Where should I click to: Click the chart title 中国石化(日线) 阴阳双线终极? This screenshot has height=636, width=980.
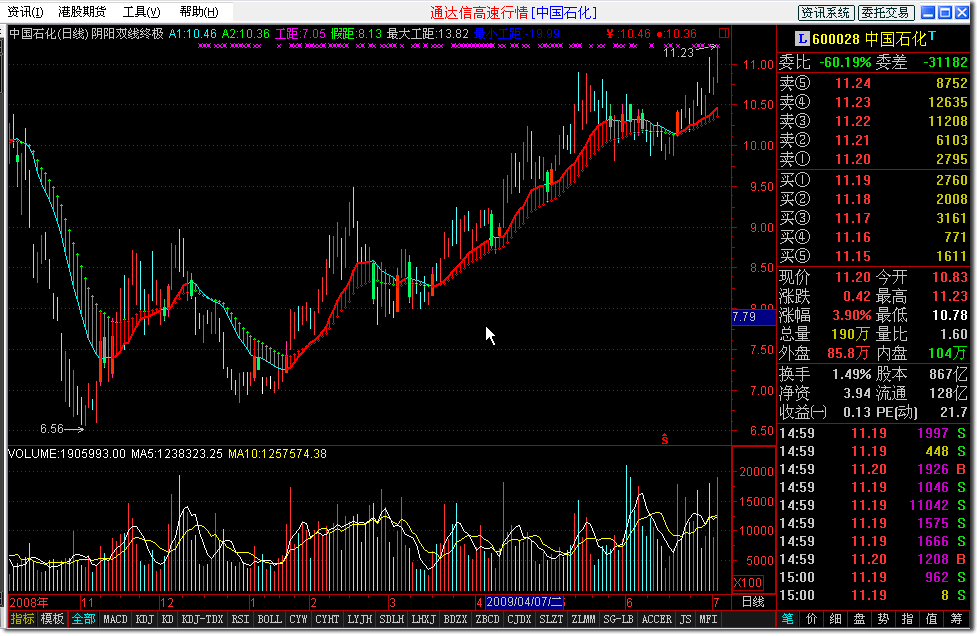[x=86, y=34]
